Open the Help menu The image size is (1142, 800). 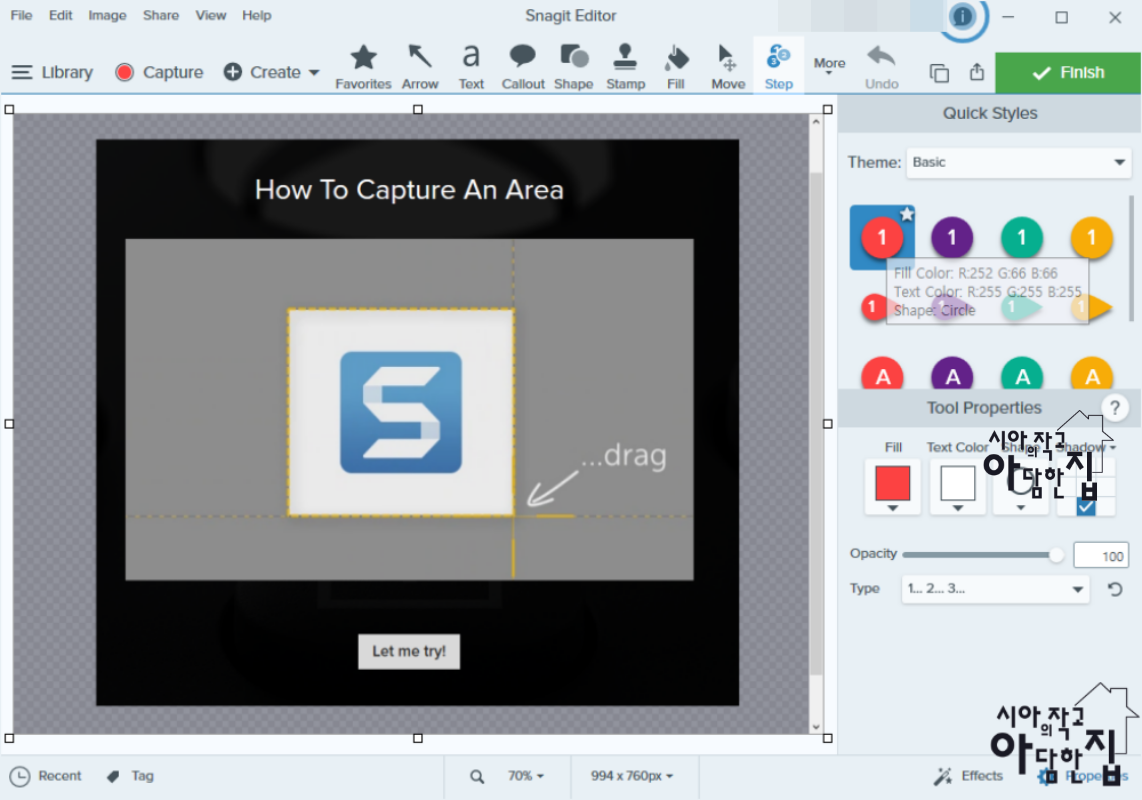pyautogui.click(x=256, y=15)
